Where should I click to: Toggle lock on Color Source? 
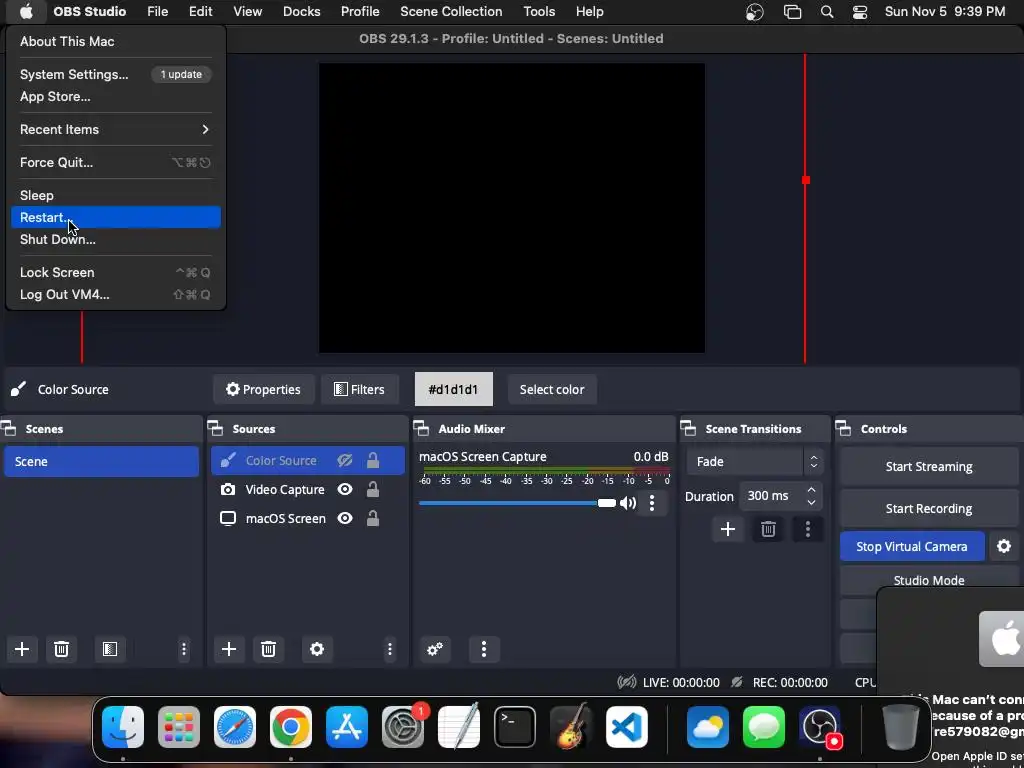[x=373, y=460]
